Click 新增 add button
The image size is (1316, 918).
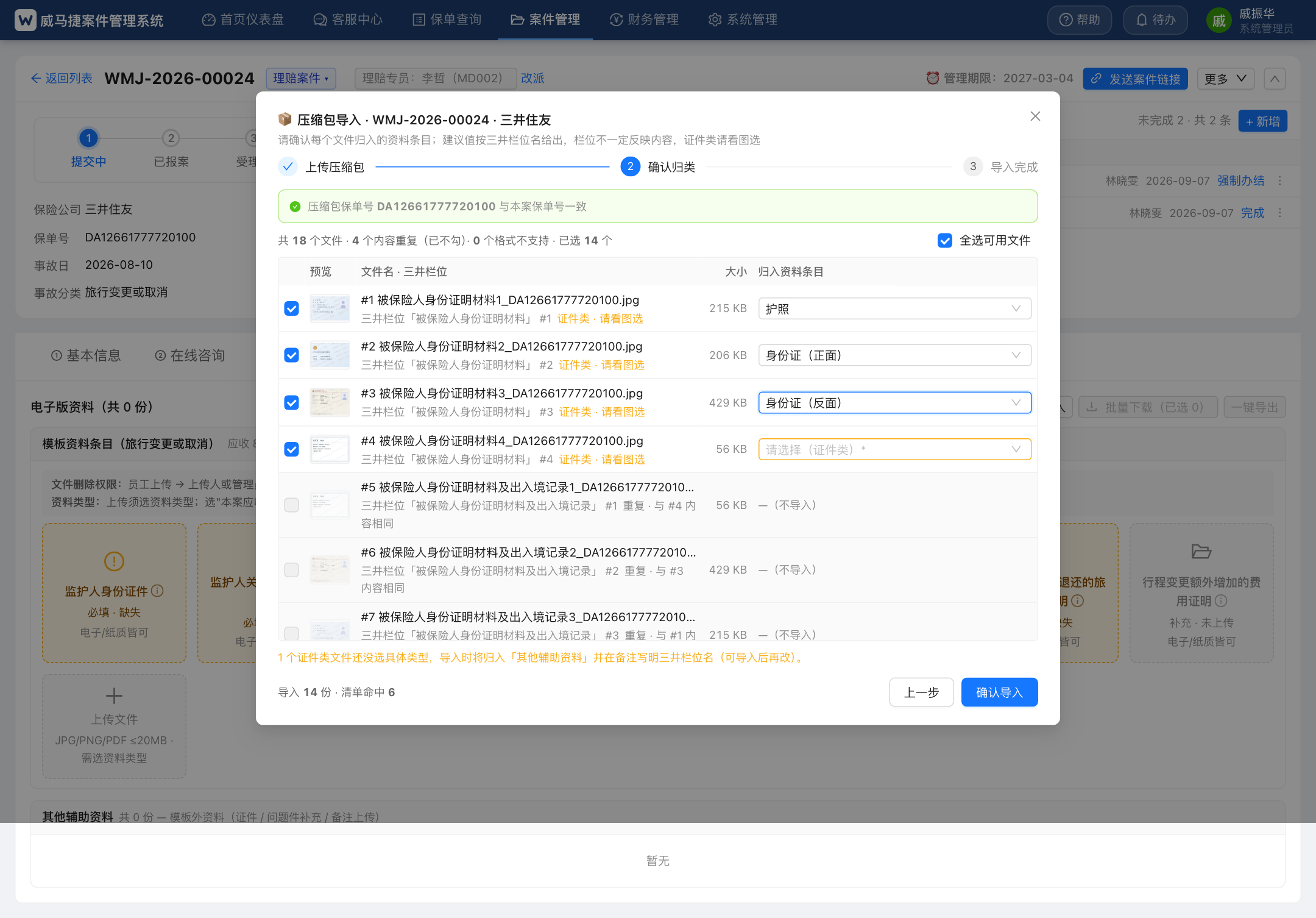pos(1262,121)
